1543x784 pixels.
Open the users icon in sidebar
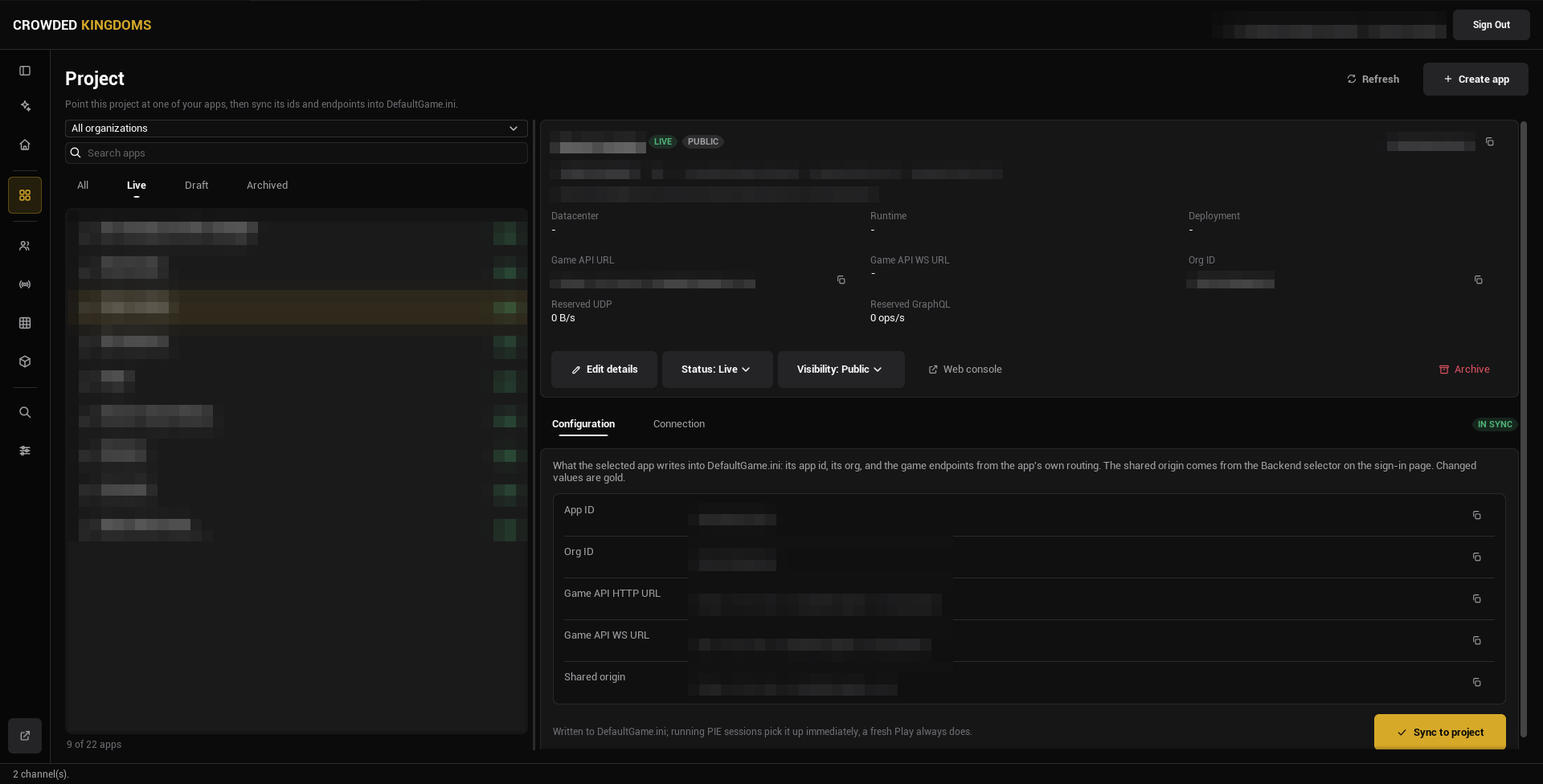25,246
